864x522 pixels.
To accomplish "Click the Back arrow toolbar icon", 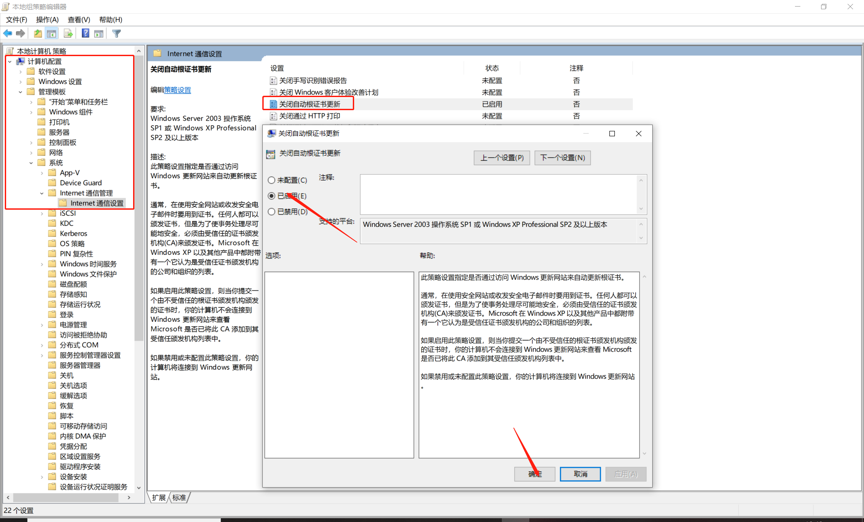I will [8, 34].
